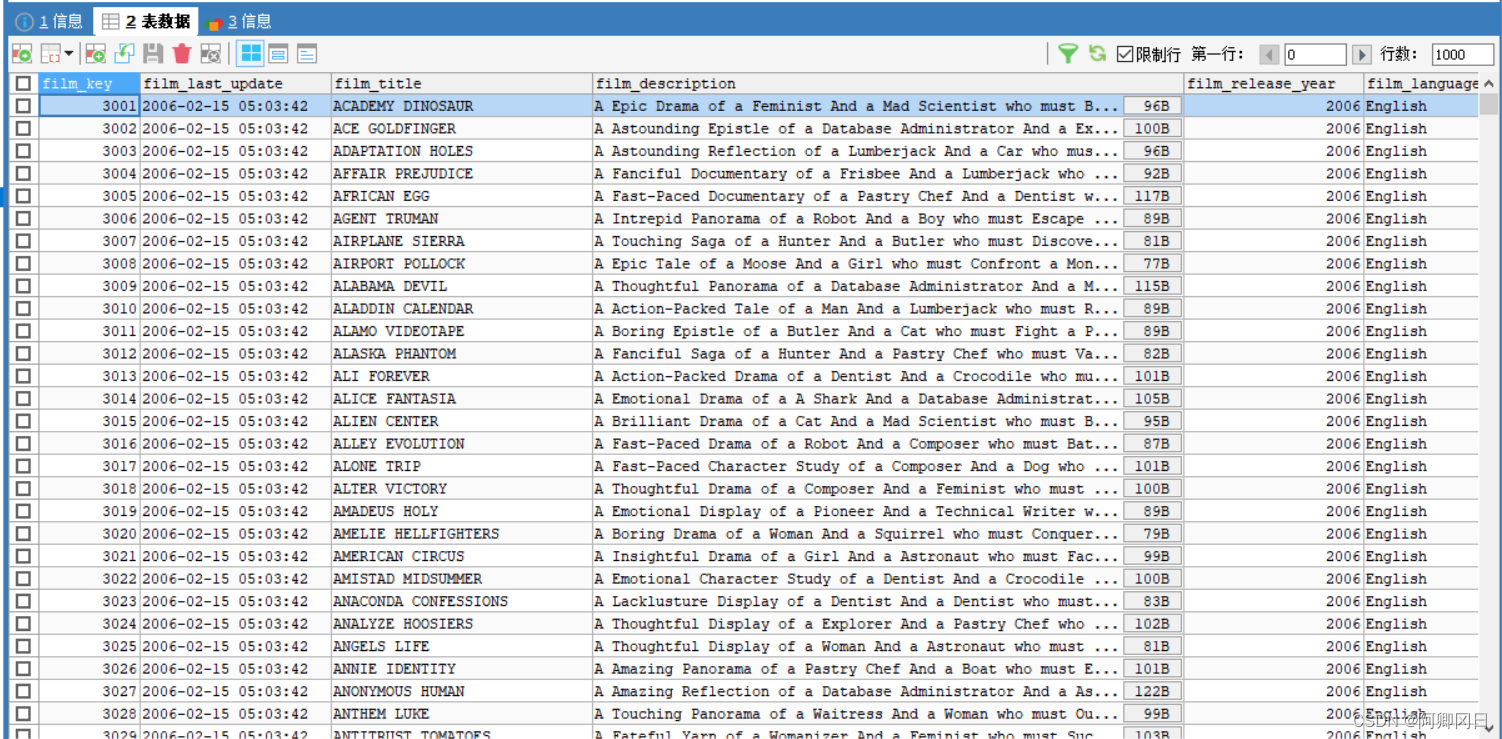
Task: Open the 3 信息 tab
Action: click(238, 21)
